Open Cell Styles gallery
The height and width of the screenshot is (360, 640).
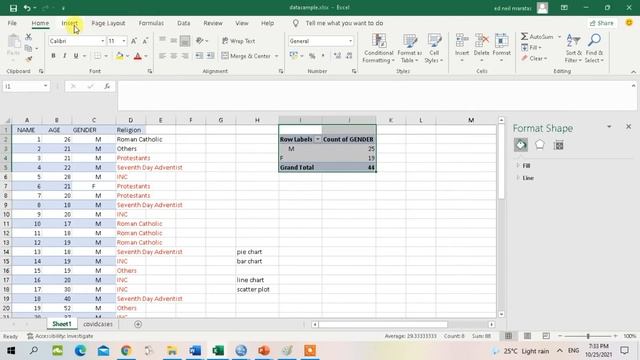(434, 49)
